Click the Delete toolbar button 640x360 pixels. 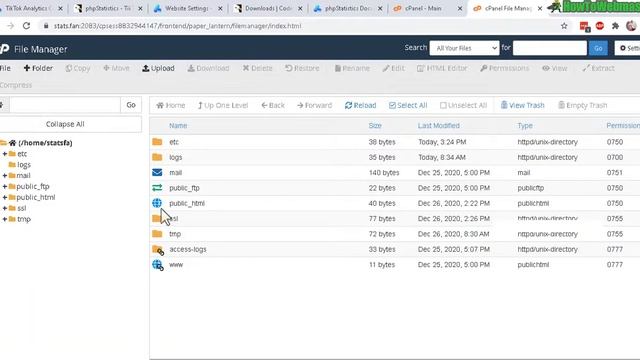point(257,68)
